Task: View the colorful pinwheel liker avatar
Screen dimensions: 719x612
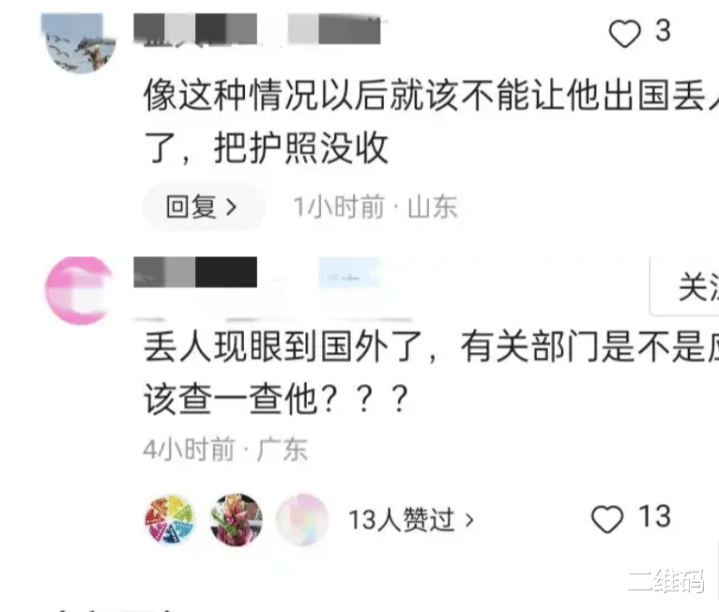Action: pyautogui.click(x=170, y=519)
